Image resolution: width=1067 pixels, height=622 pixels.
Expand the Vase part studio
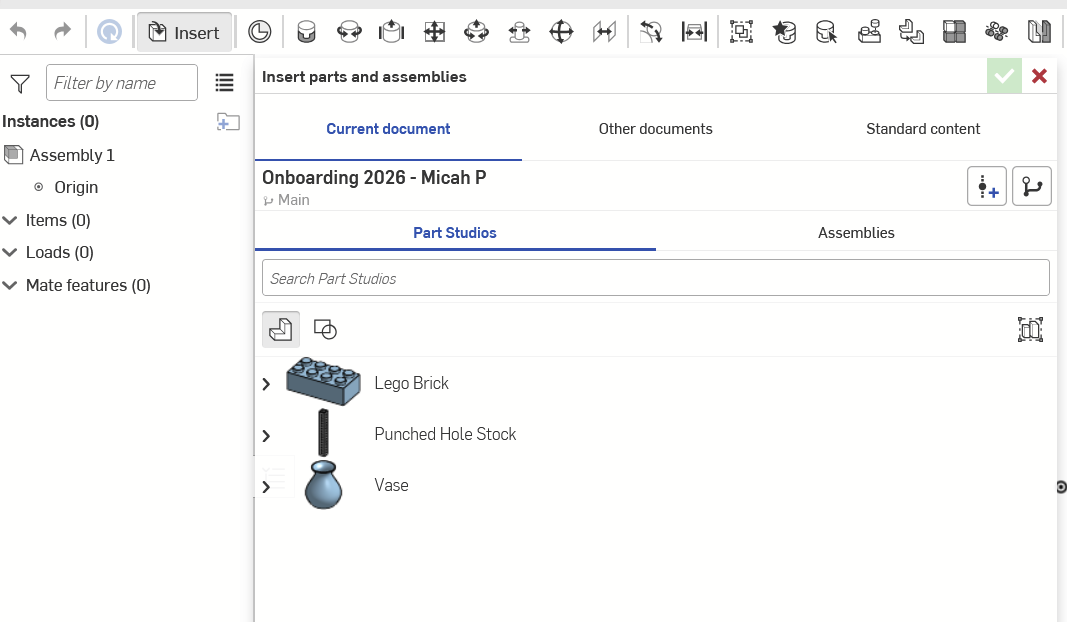pyautogui.click(x=266, y=487)
